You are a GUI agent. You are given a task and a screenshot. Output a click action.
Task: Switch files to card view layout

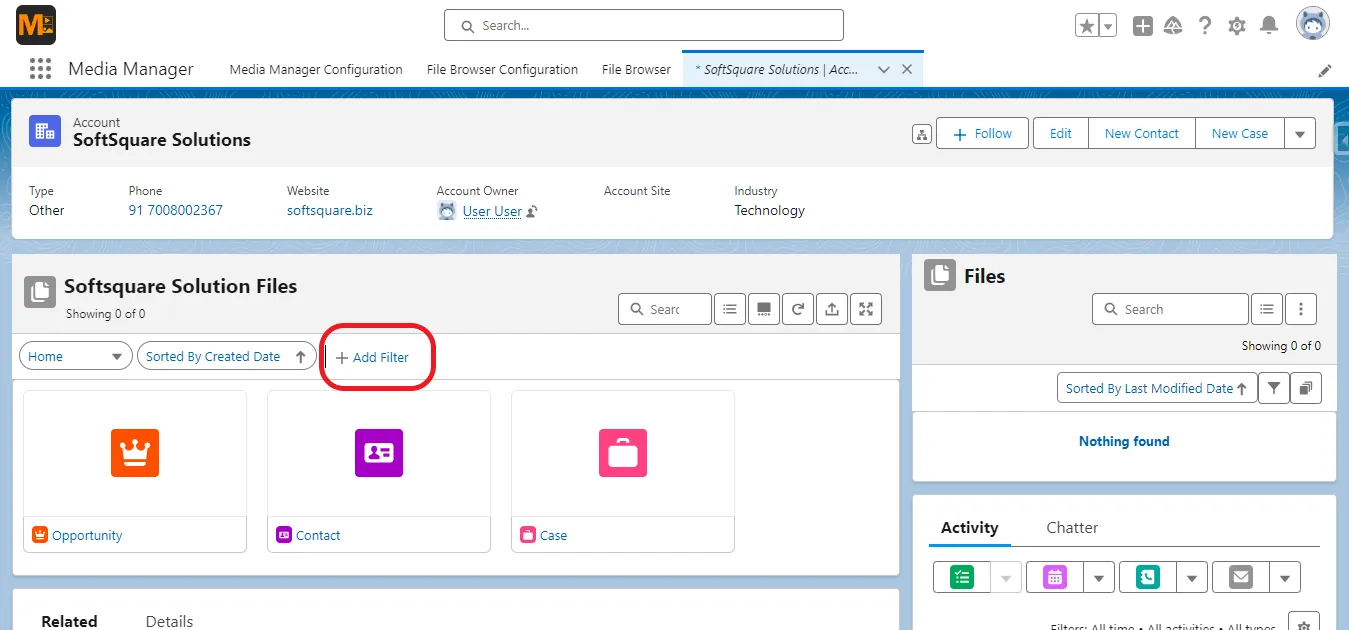(x=763, y=309)
